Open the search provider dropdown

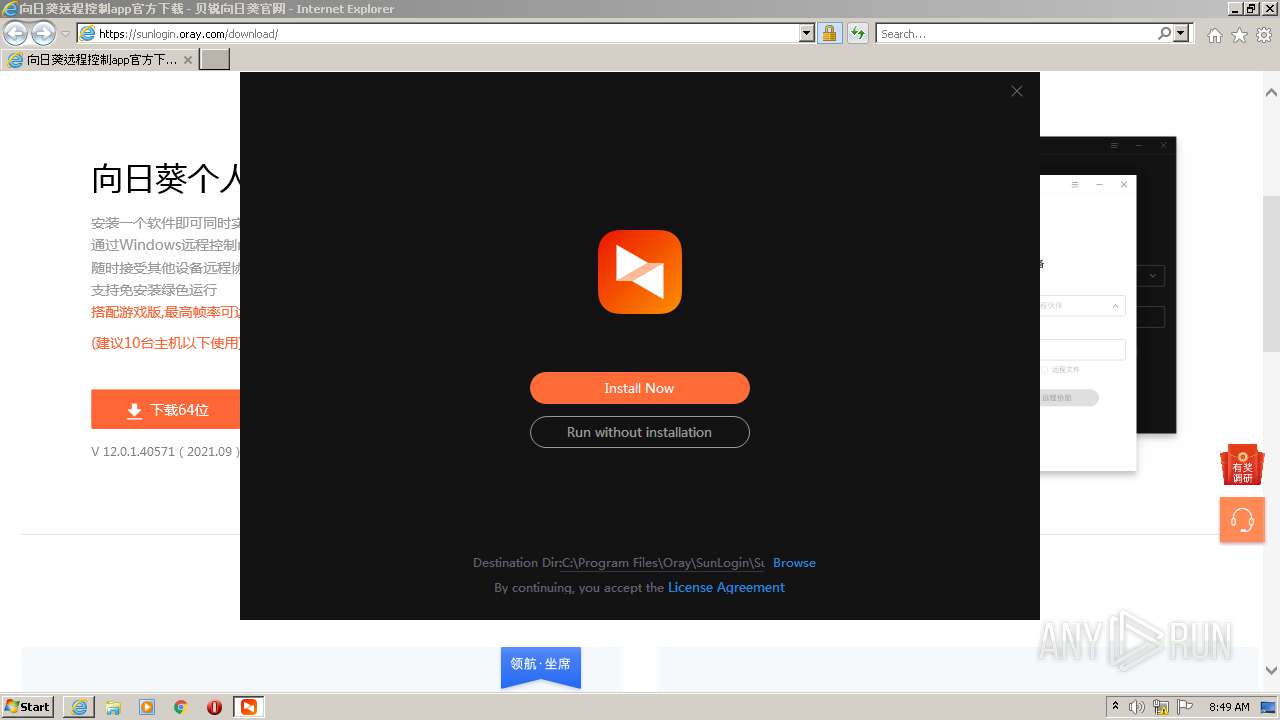[x=1182, y=34]
